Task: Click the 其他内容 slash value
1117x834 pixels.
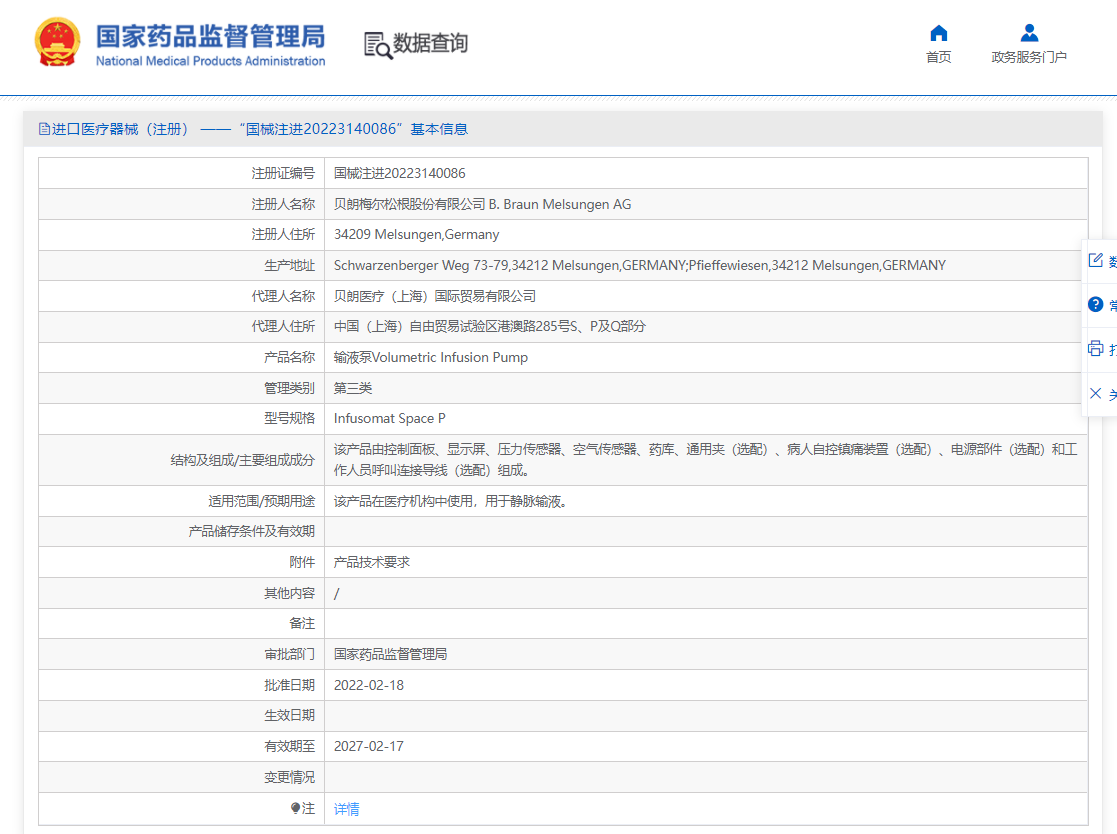Action: pos(337,593)
